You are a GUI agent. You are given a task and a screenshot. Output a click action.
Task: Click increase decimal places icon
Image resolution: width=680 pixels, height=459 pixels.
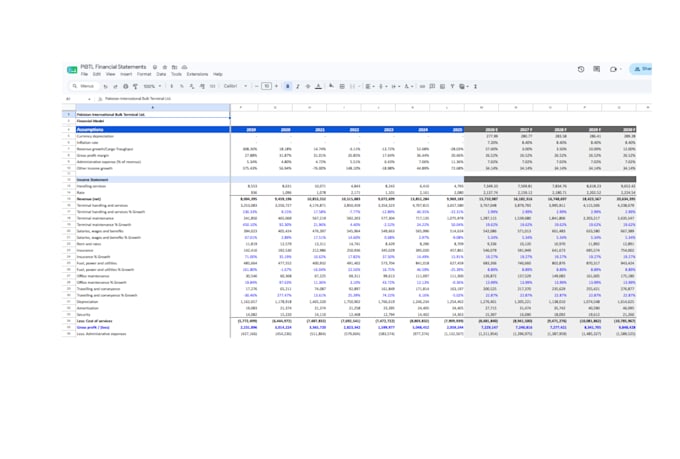point(203,86)
